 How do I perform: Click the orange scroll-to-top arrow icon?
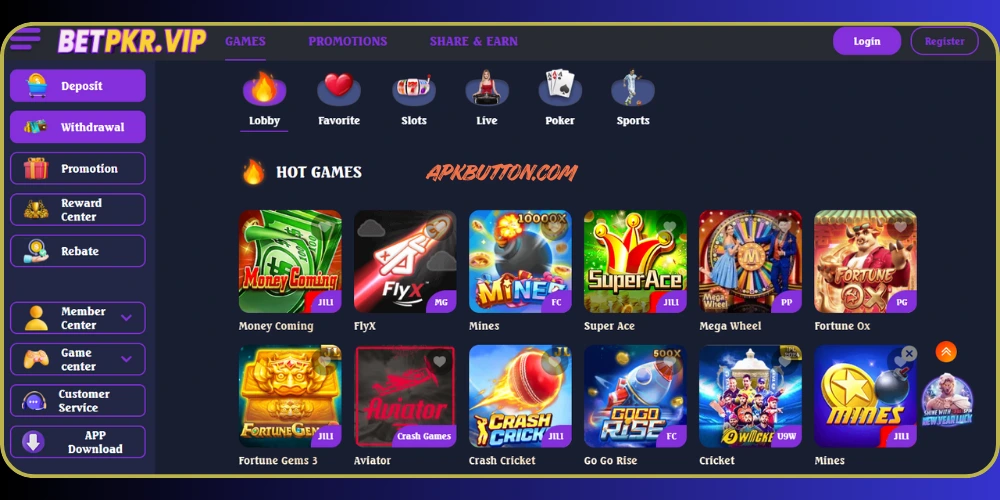(946, 351)
